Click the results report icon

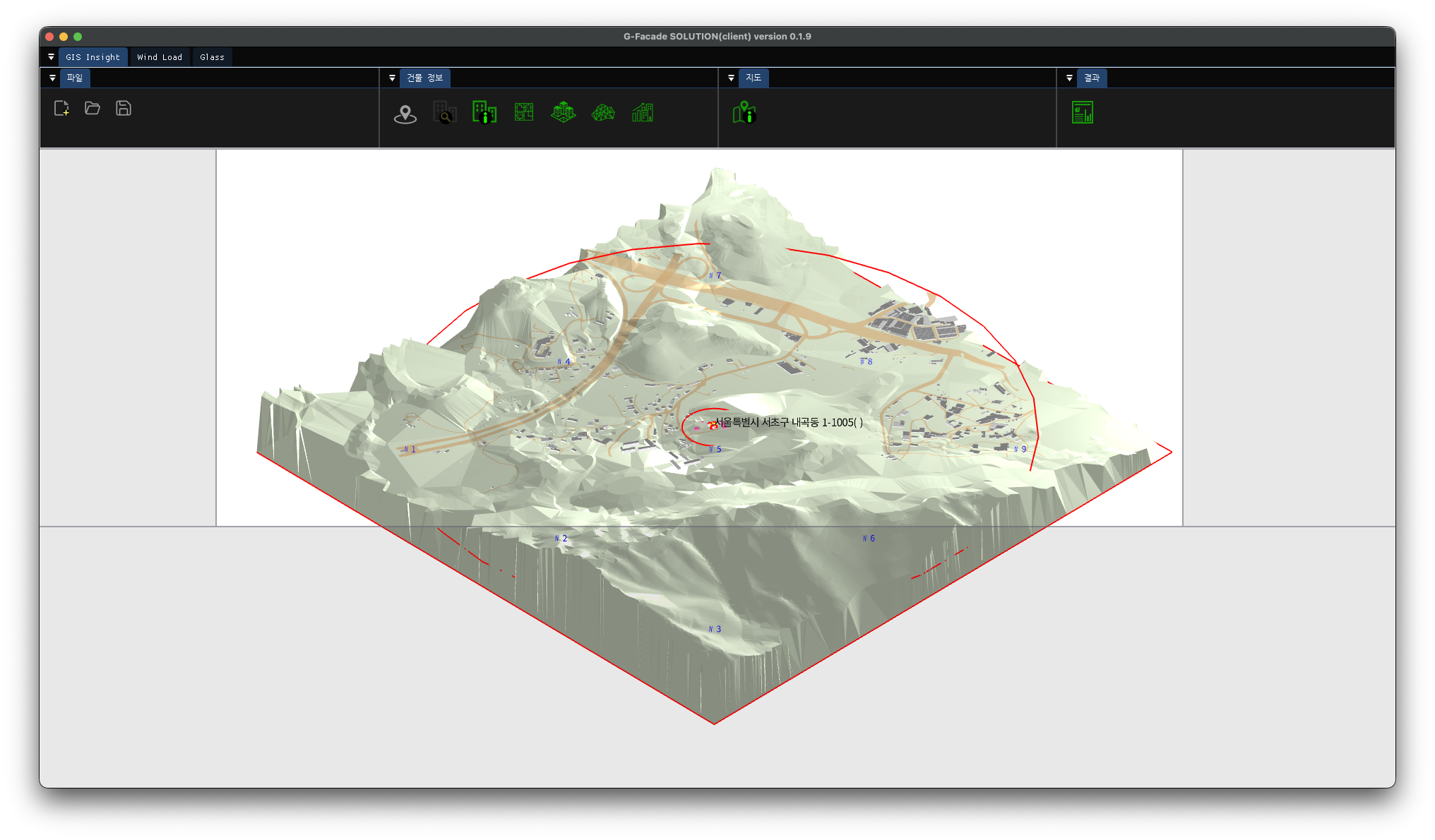click(x=1083, y=112)
